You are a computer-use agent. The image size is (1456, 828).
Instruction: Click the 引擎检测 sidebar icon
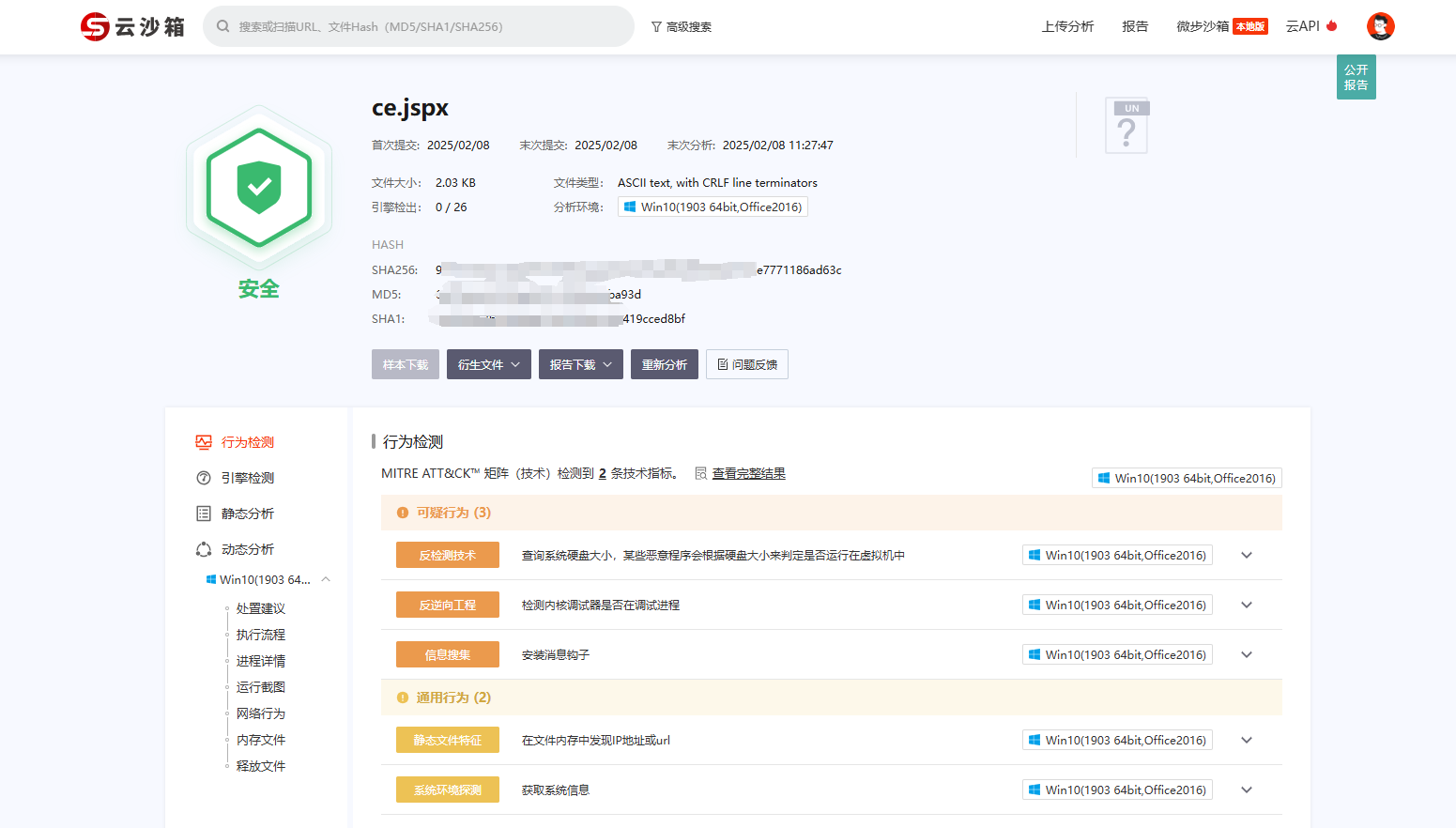pos(204,478)
